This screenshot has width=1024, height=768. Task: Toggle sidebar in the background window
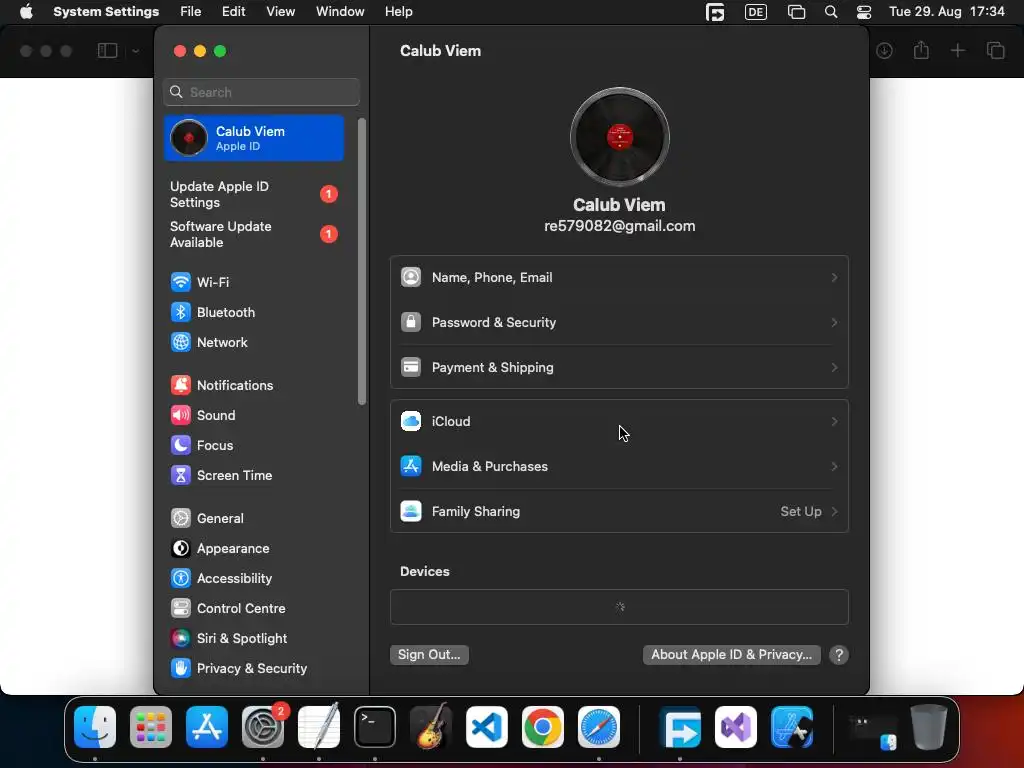coord(108,50)
